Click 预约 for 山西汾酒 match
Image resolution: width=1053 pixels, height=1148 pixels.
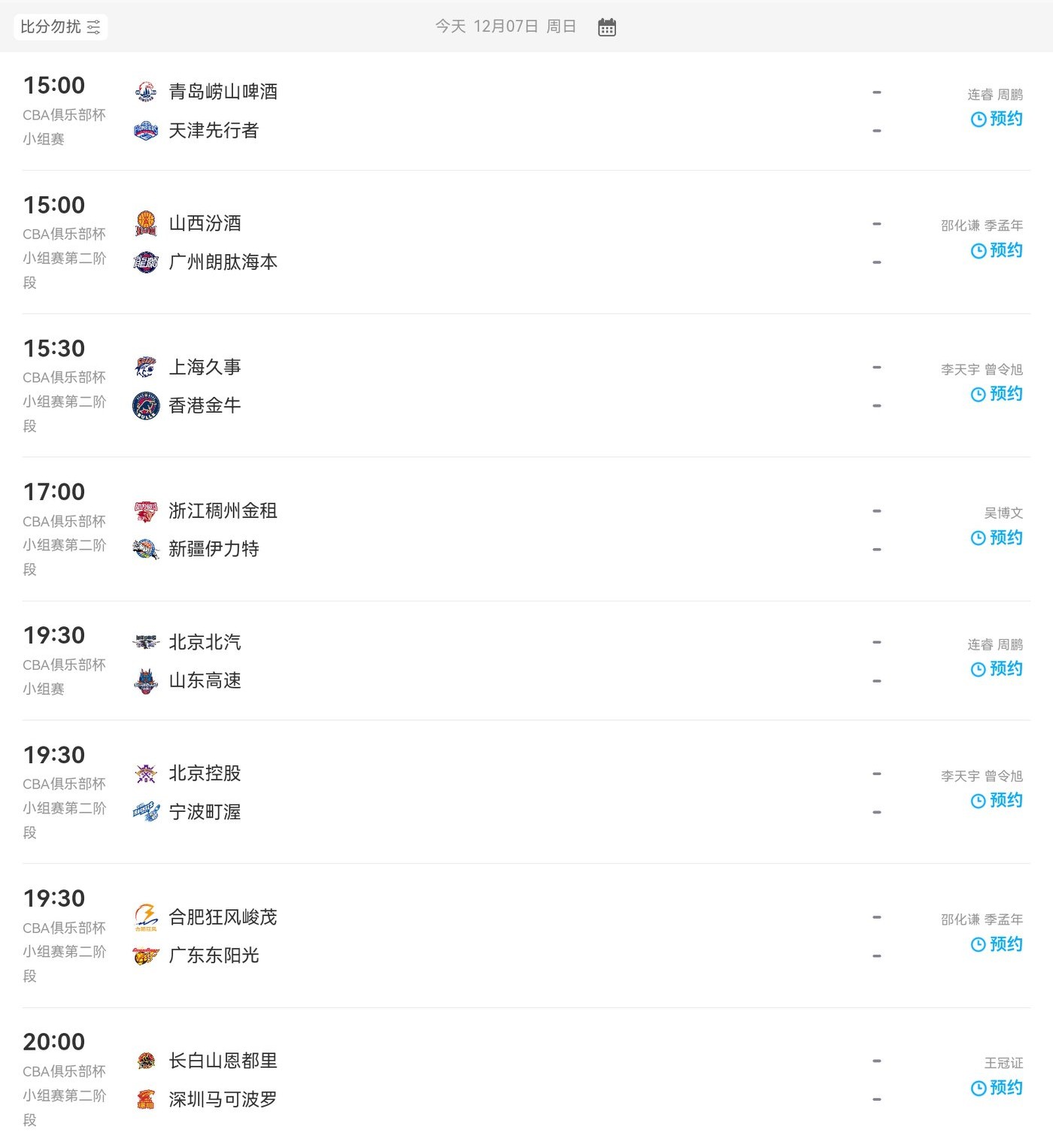click(x=997, y=250)
